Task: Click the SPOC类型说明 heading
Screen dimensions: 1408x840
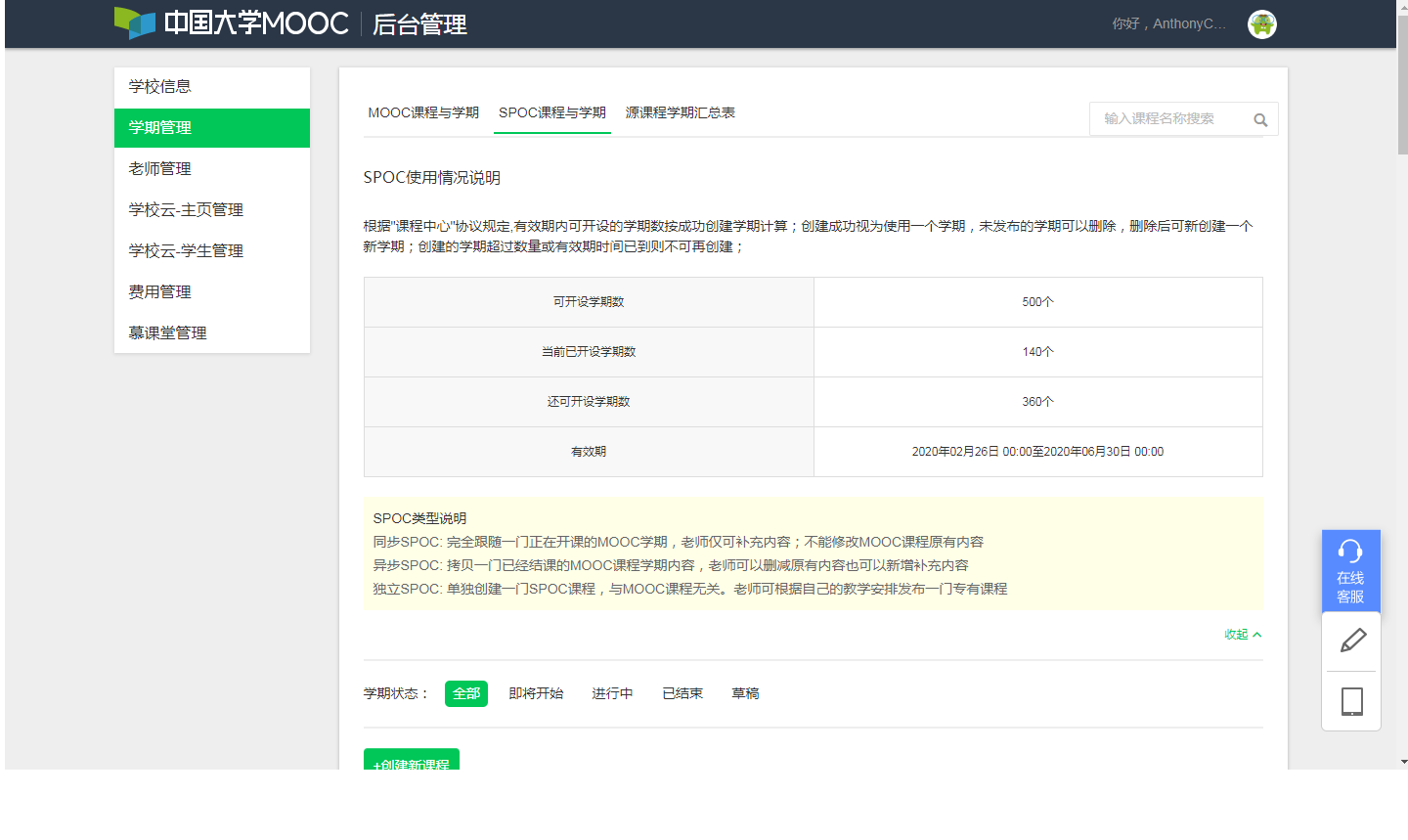Action: (x=419, y=518)
